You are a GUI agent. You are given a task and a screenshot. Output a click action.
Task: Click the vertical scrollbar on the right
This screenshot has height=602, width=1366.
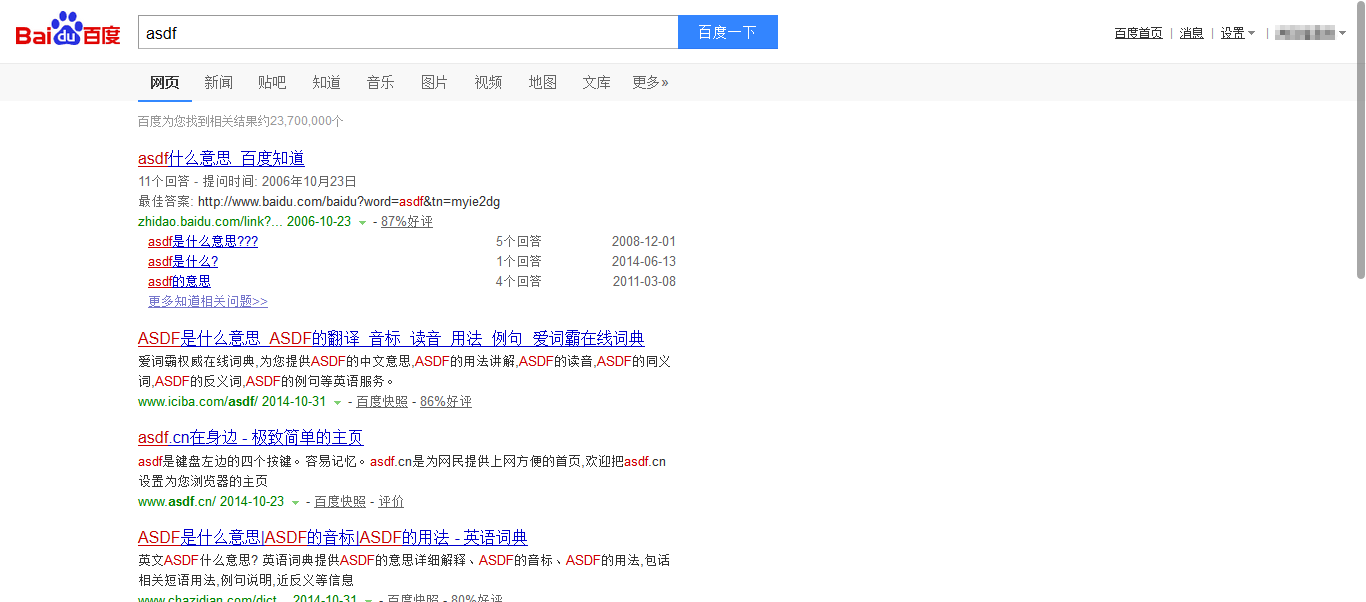1359,150
